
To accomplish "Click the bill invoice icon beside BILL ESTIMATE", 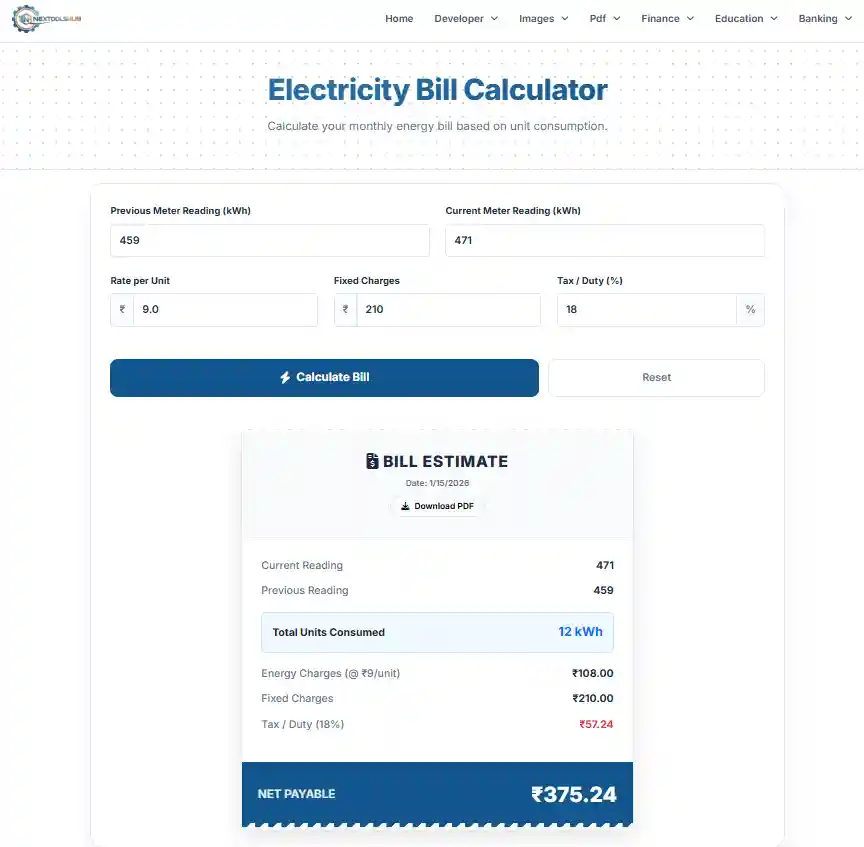I will tap(373, 462).
